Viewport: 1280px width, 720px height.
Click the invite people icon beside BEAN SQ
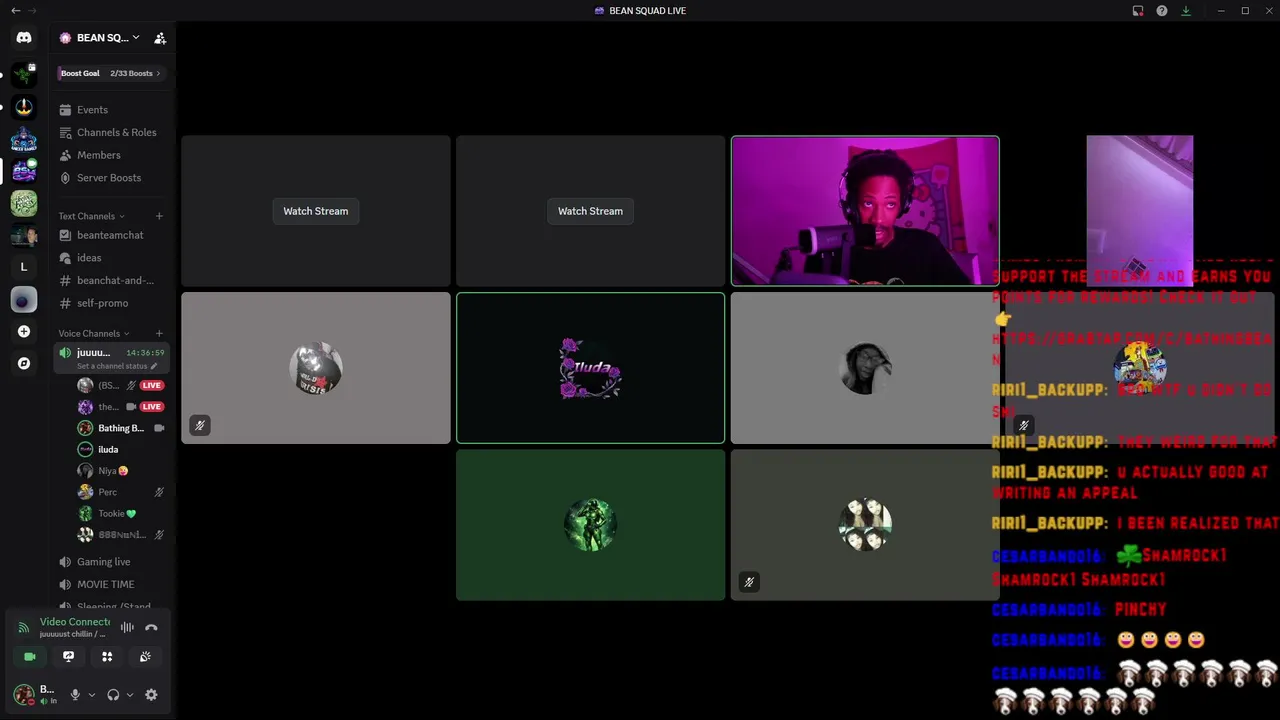tap(160, 38)
